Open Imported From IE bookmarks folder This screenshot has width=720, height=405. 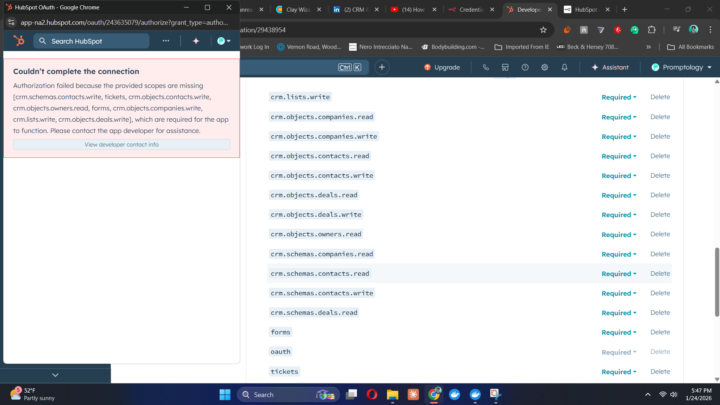(x=522, y=47)
